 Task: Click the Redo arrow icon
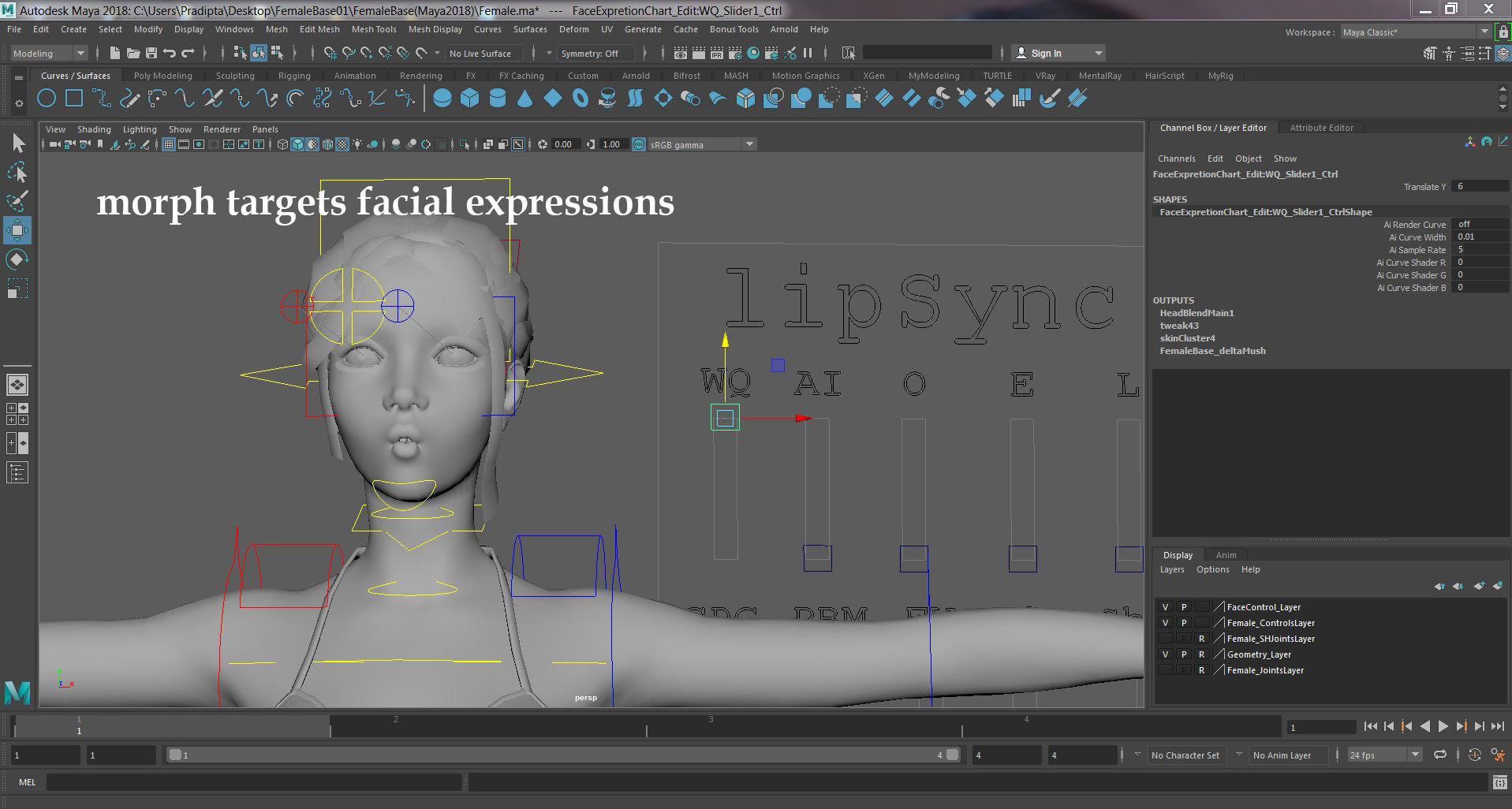point(188,53)
